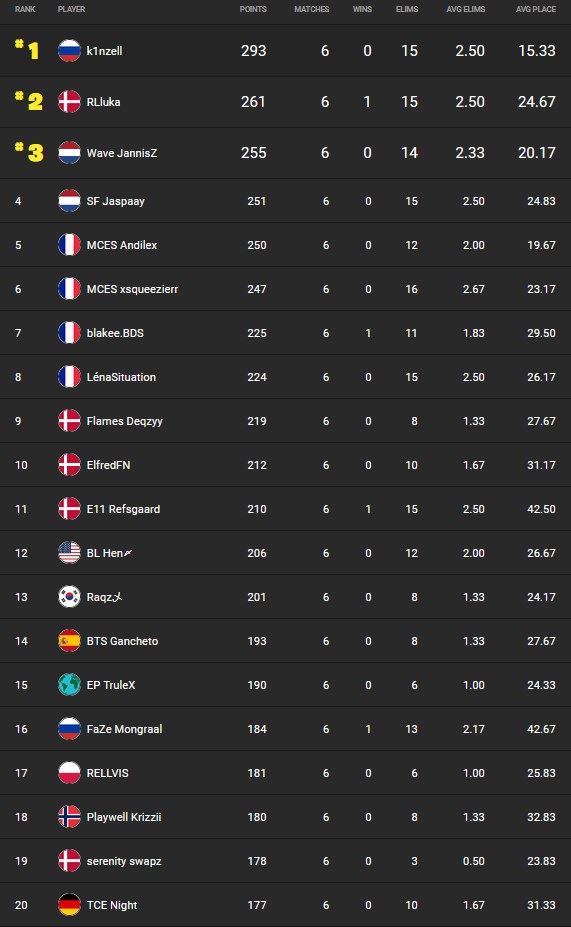Click the Russian flag icon beside k1nzell

(69, 51)
